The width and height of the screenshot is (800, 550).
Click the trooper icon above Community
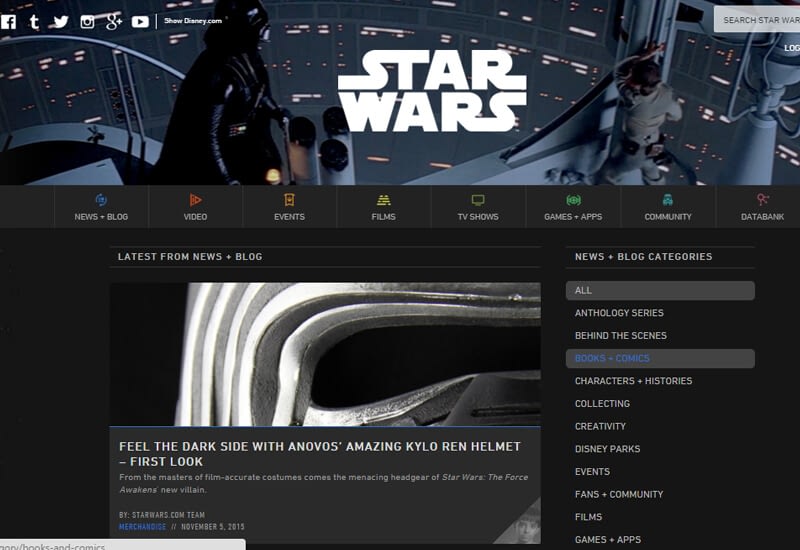(668, 199)
